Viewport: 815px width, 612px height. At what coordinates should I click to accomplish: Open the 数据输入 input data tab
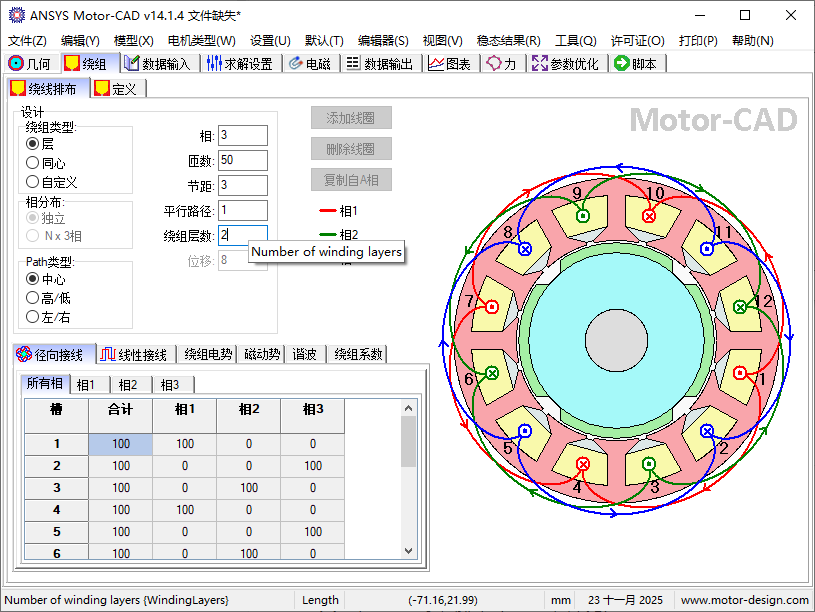click(x=158, y=63)
